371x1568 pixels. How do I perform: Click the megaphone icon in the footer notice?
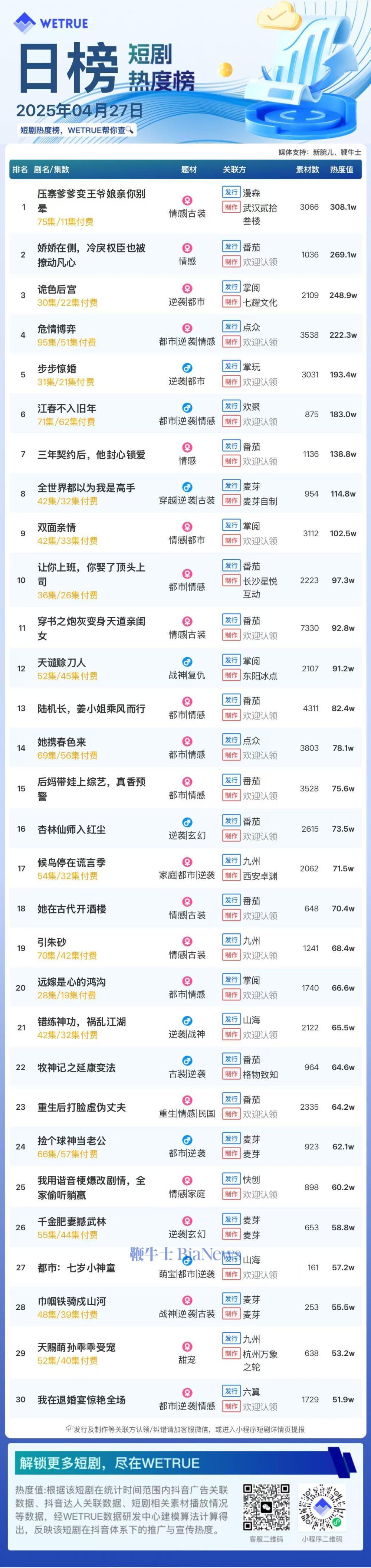point(69,1428)
